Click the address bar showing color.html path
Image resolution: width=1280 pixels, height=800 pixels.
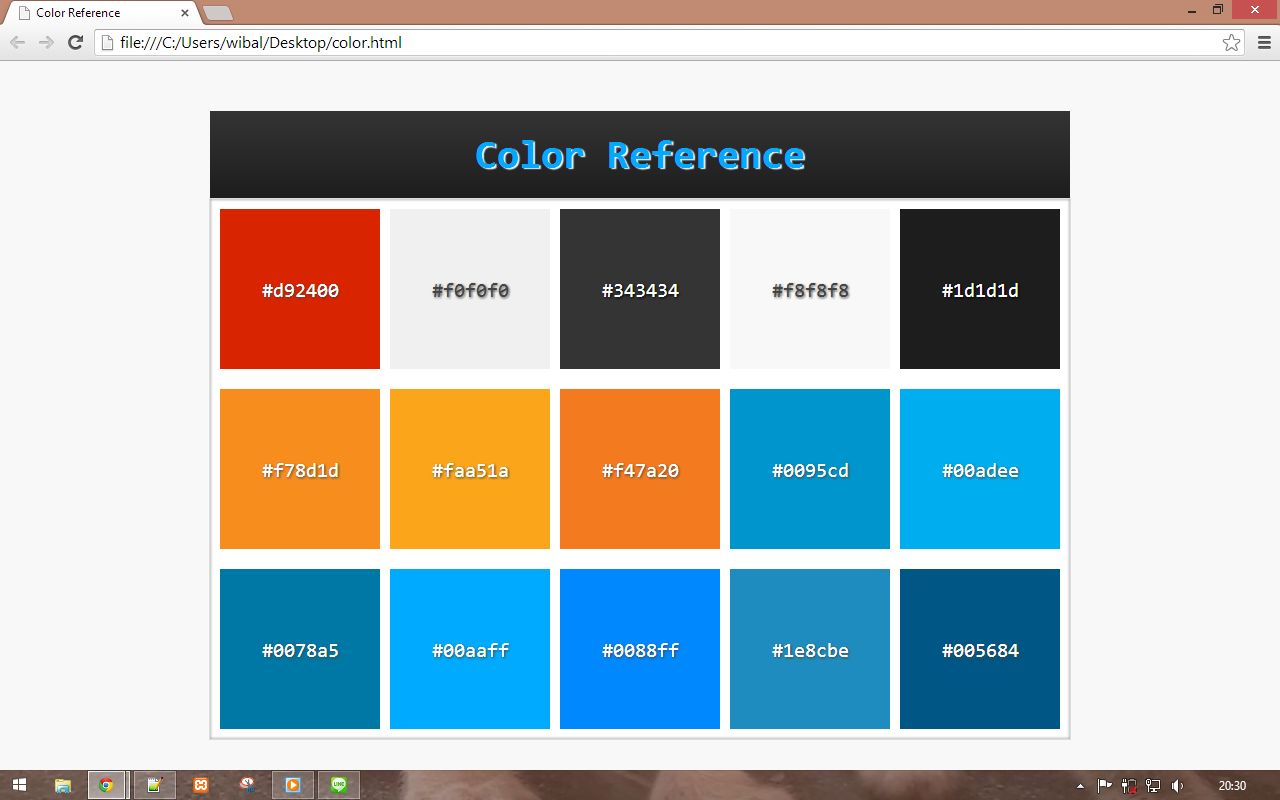(669, 42)
